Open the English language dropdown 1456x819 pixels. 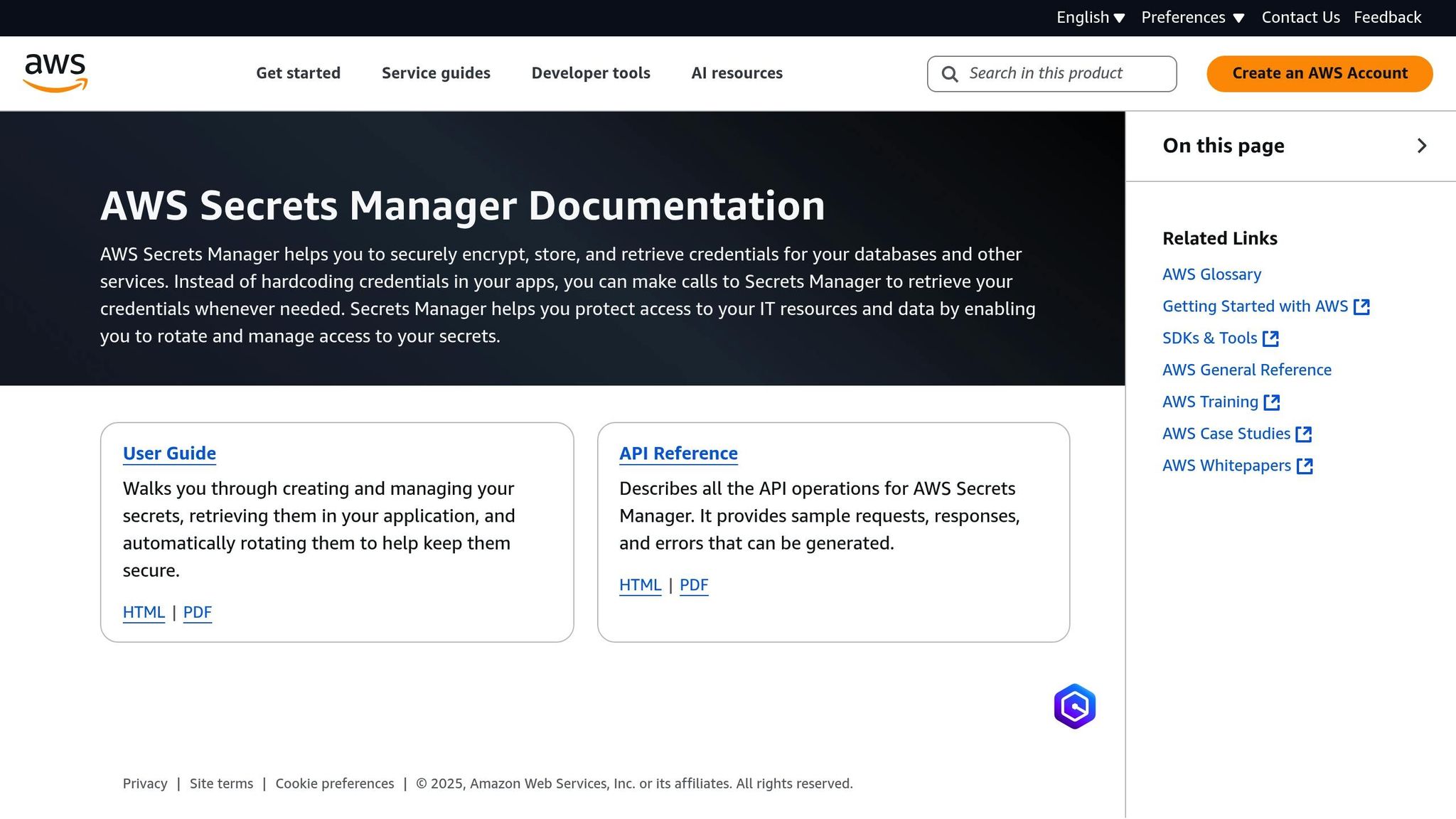1091,18
